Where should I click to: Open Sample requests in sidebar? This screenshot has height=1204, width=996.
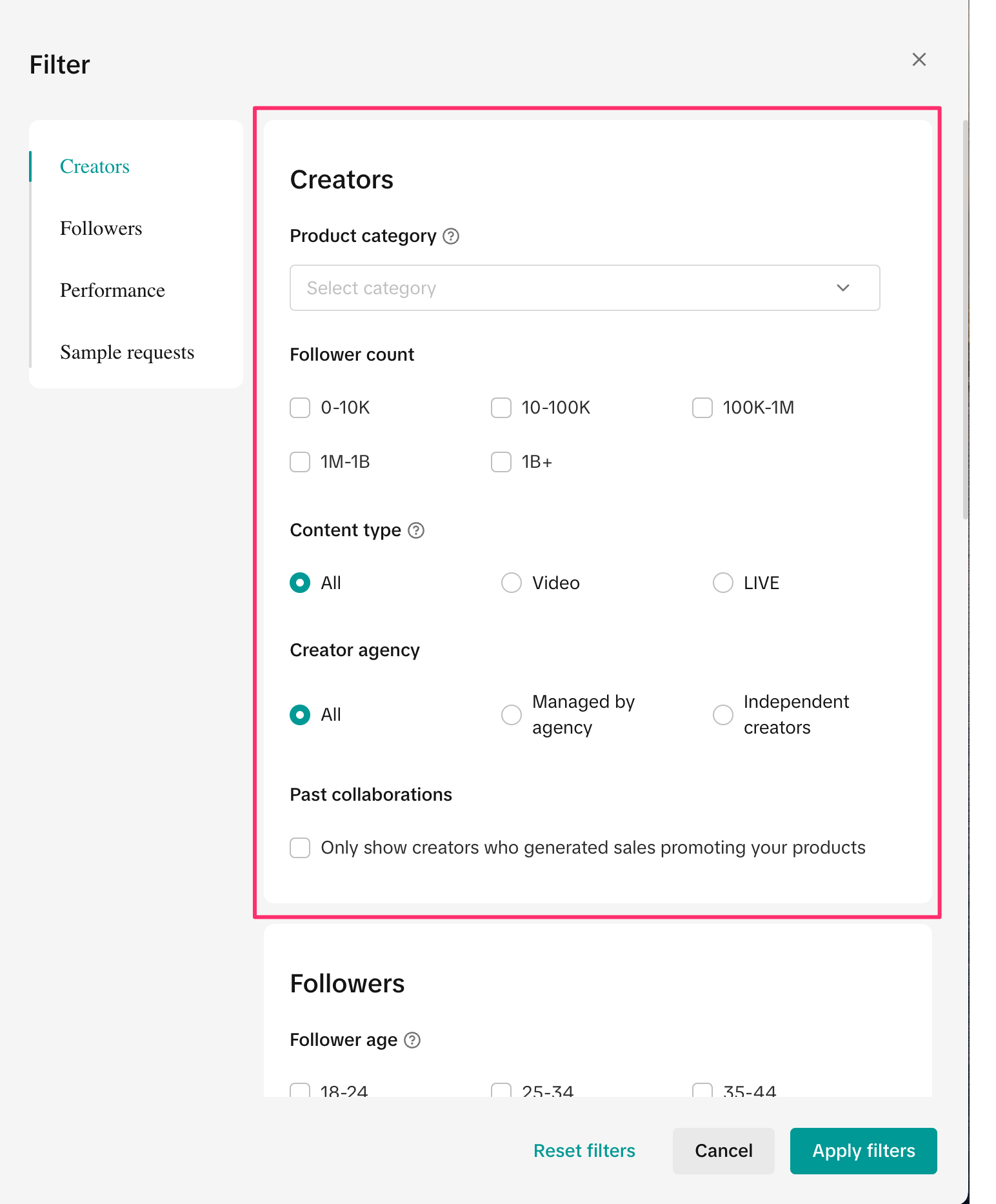tap(127, 352)
